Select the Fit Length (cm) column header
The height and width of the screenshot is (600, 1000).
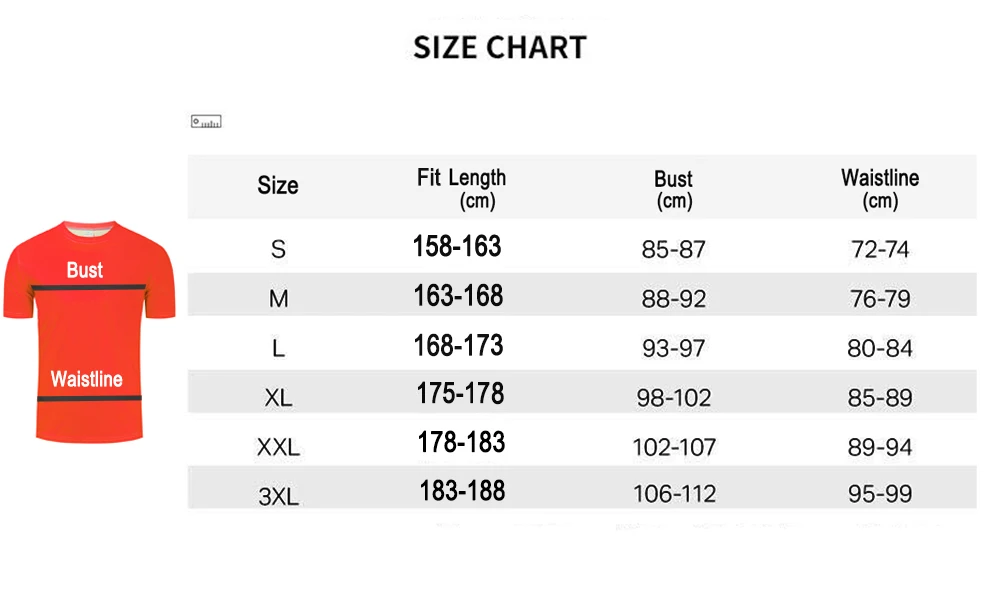[462, 189]
